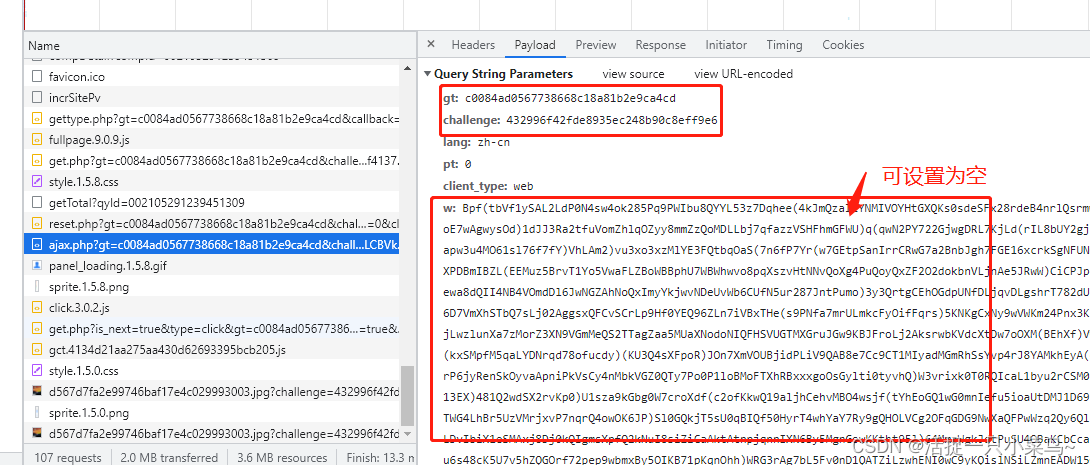The width and height of the screenshot is (1090, 465).
Task: Click the sprite.1.5.0.png file icon
Action: pos(37,413)
